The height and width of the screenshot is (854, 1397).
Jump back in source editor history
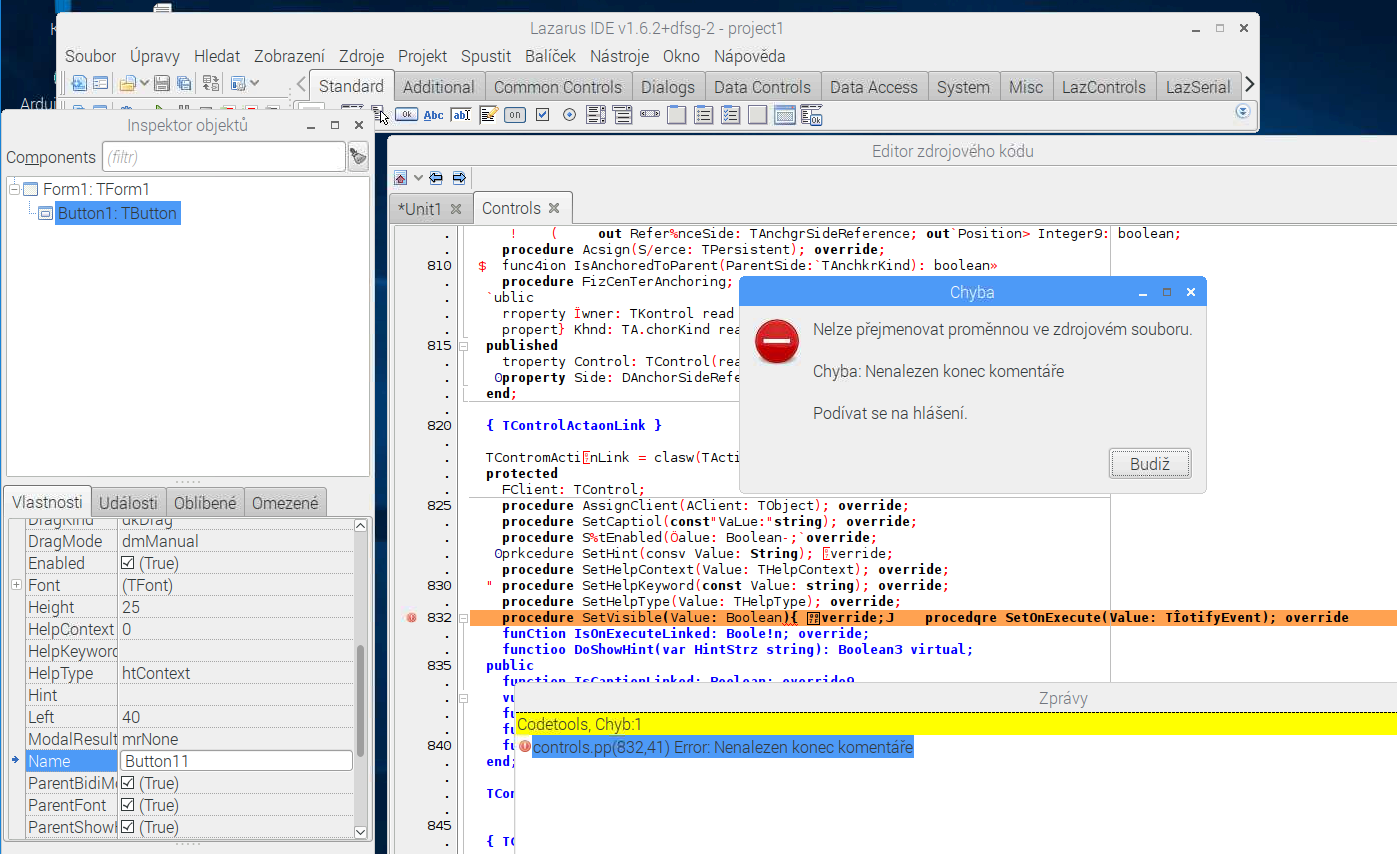coord(436,178)
